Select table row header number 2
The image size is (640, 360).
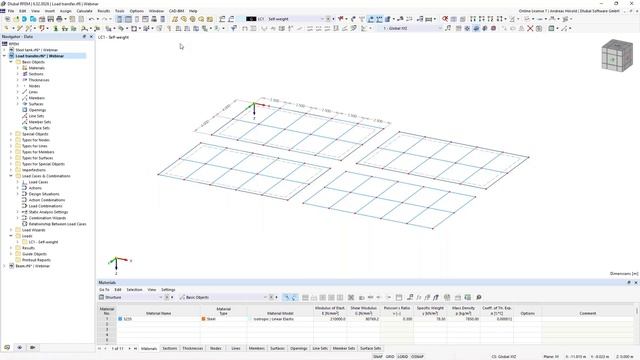click(107, 324)
